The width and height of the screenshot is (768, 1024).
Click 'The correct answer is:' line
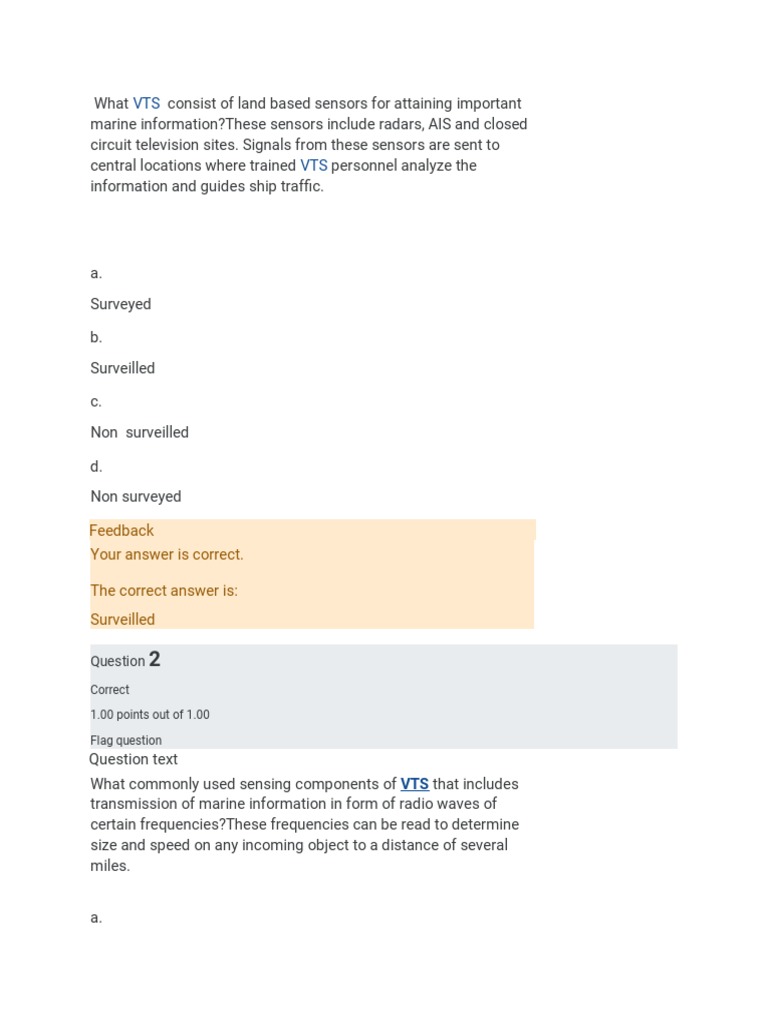pos(164,590)
